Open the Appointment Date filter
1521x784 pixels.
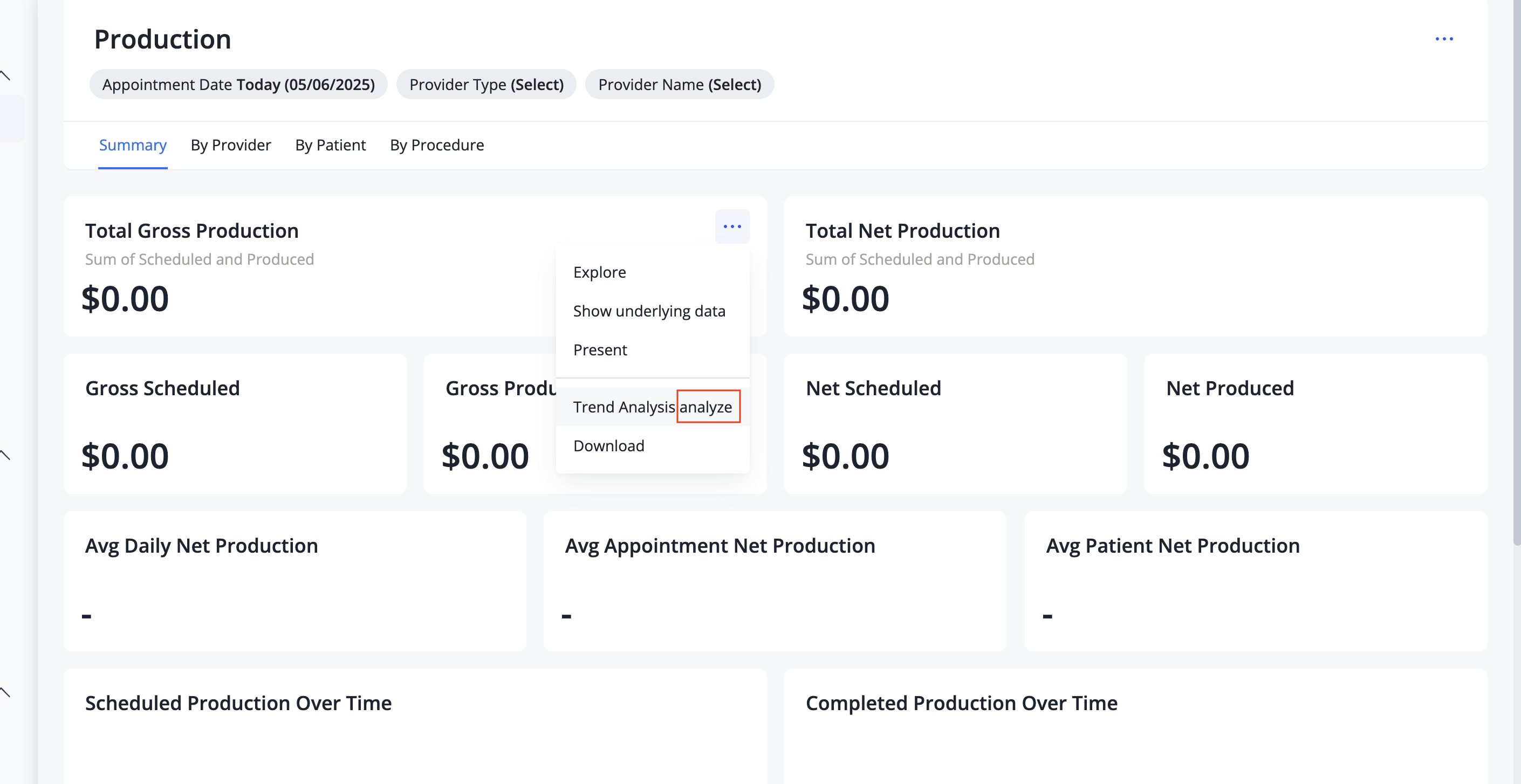click(x=238, y=85)
